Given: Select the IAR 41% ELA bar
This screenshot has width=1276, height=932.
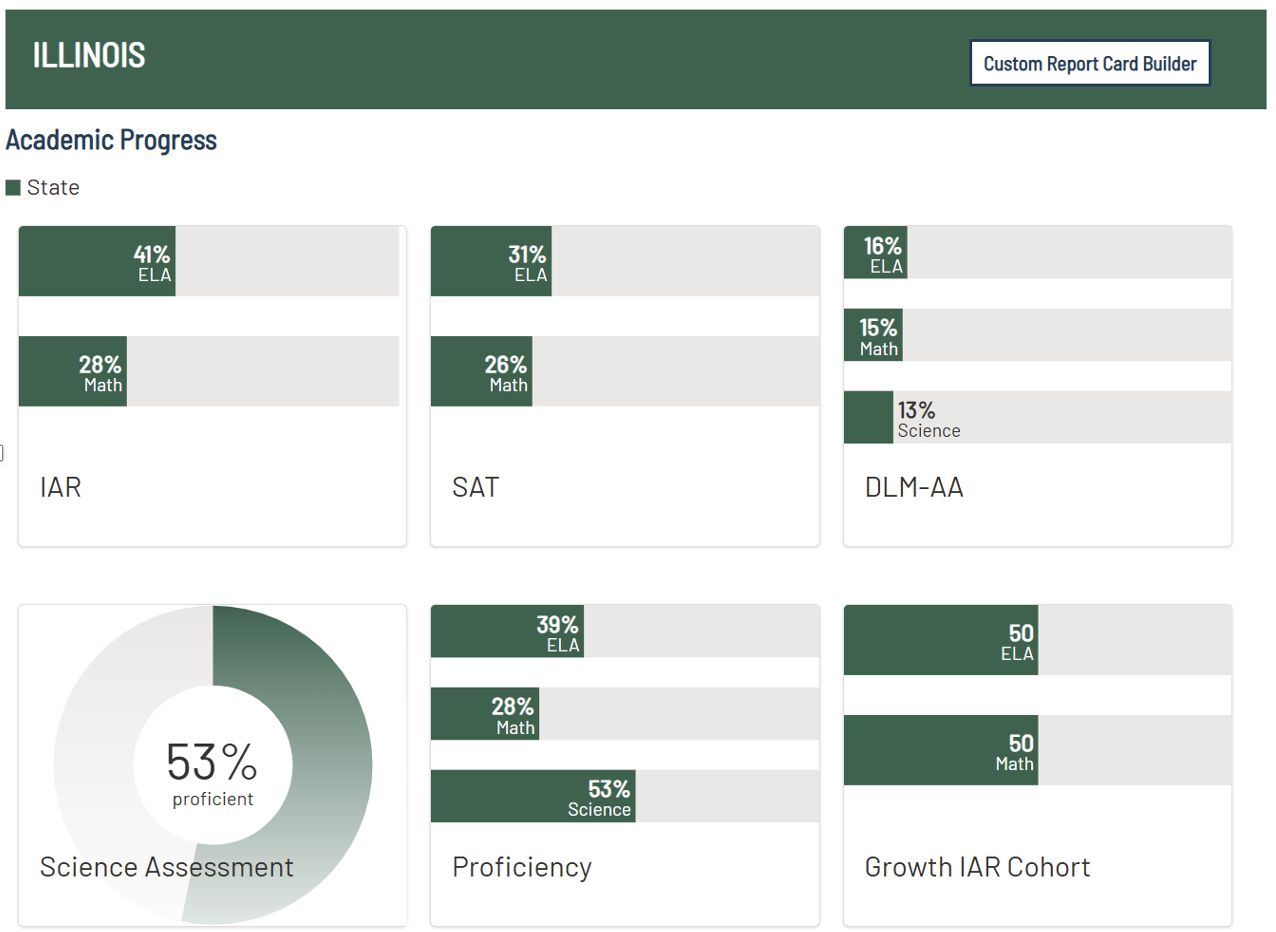Looking at the screenshot, I should point(97,262).
